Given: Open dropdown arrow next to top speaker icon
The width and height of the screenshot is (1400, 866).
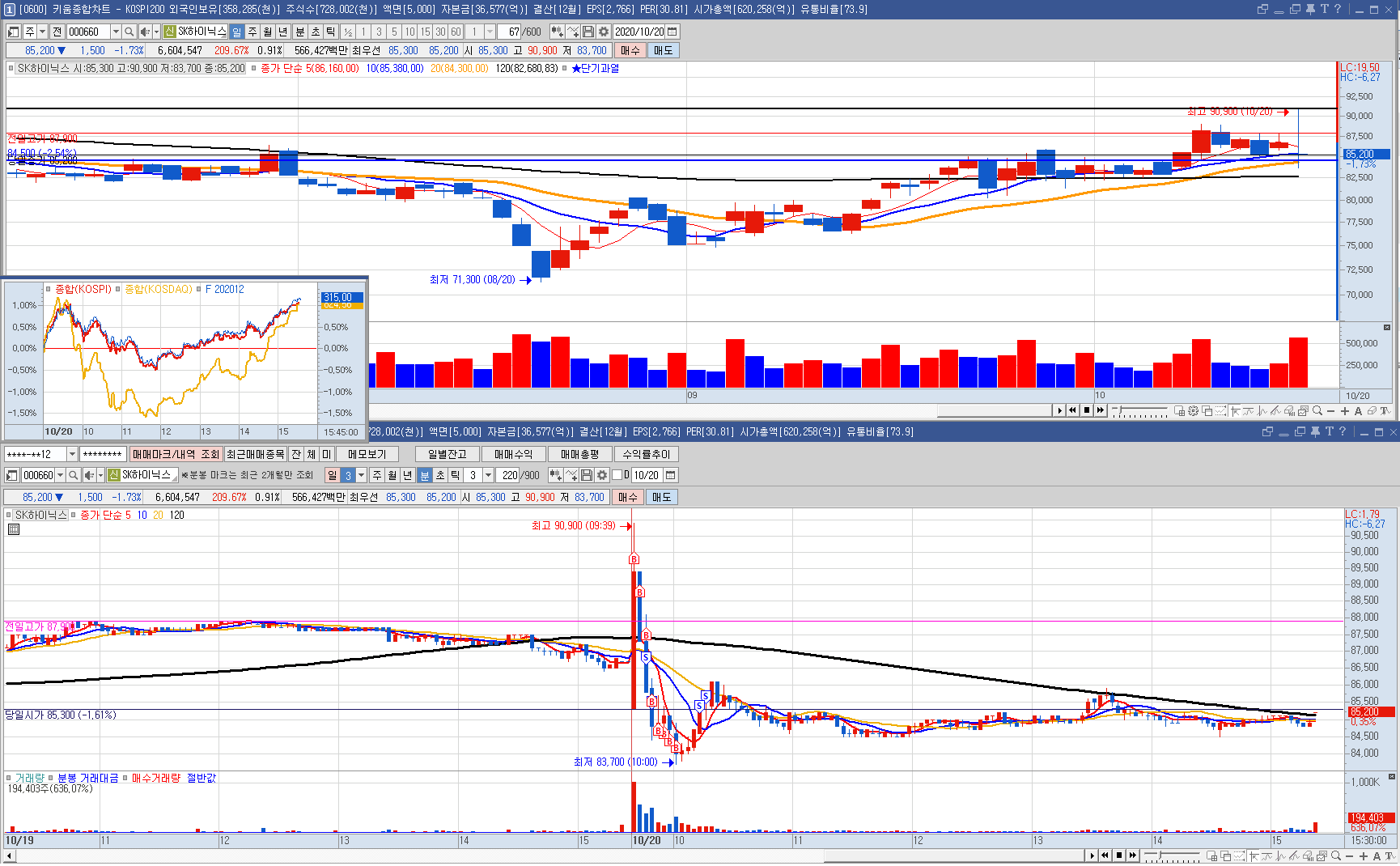Looking at the screenshot, I should (x=156, y=32).
